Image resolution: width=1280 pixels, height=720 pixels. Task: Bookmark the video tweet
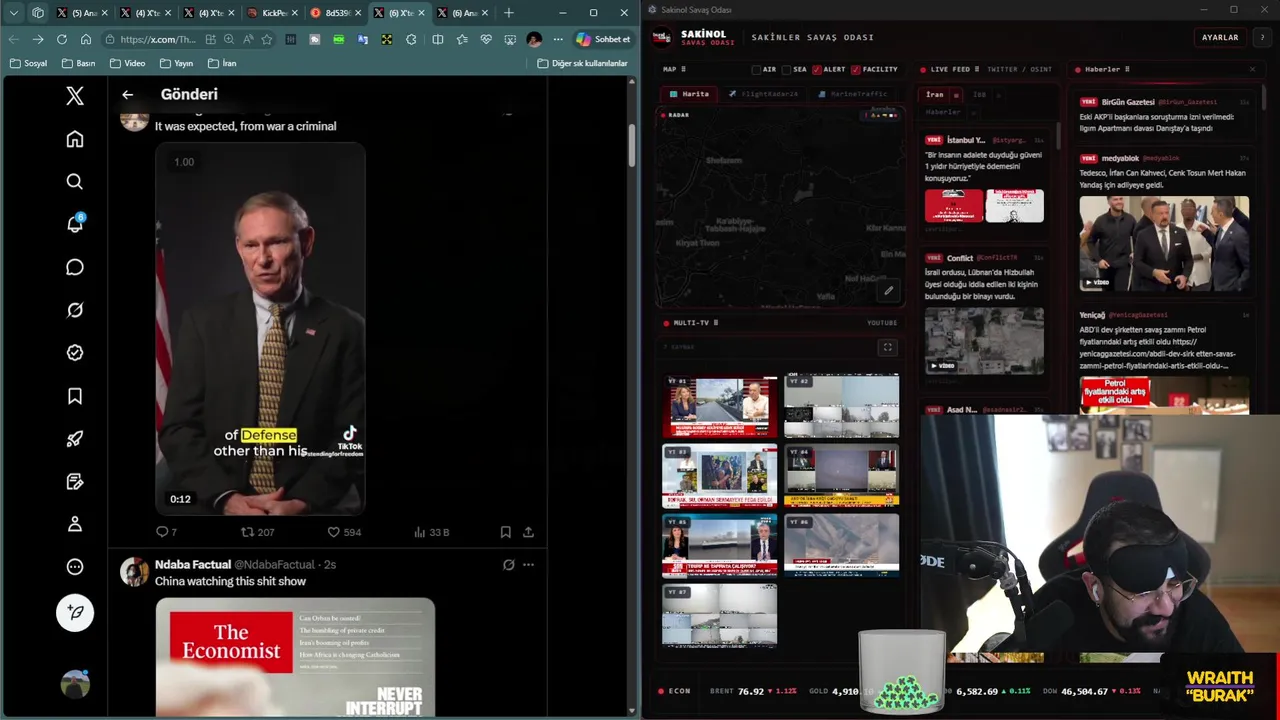pos(505,532)
